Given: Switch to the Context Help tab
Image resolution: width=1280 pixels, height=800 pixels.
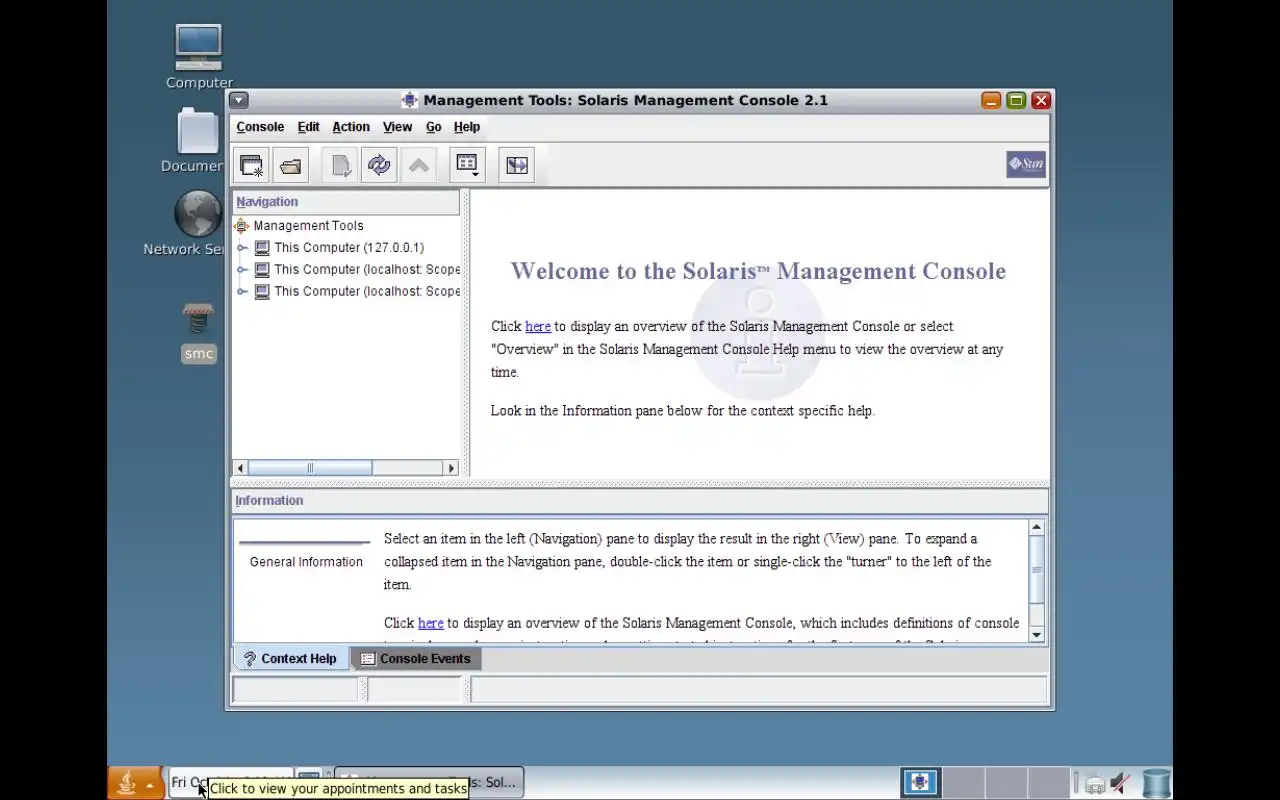Looking at the screenshot, I should [x=291, y=659].
